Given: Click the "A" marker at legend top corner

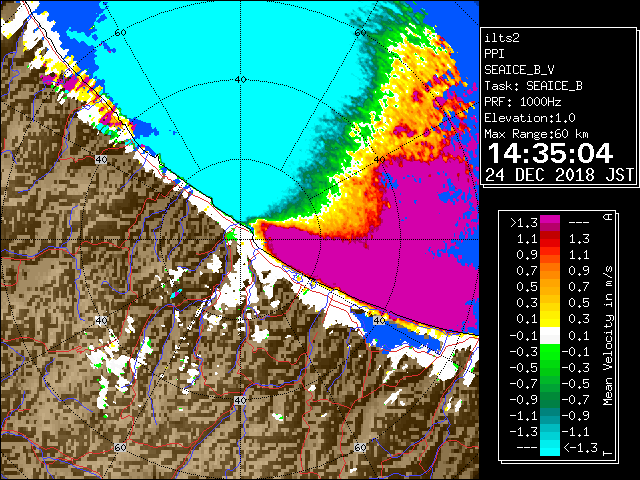Looking at the screenshot, I should (x=608, y=217).
